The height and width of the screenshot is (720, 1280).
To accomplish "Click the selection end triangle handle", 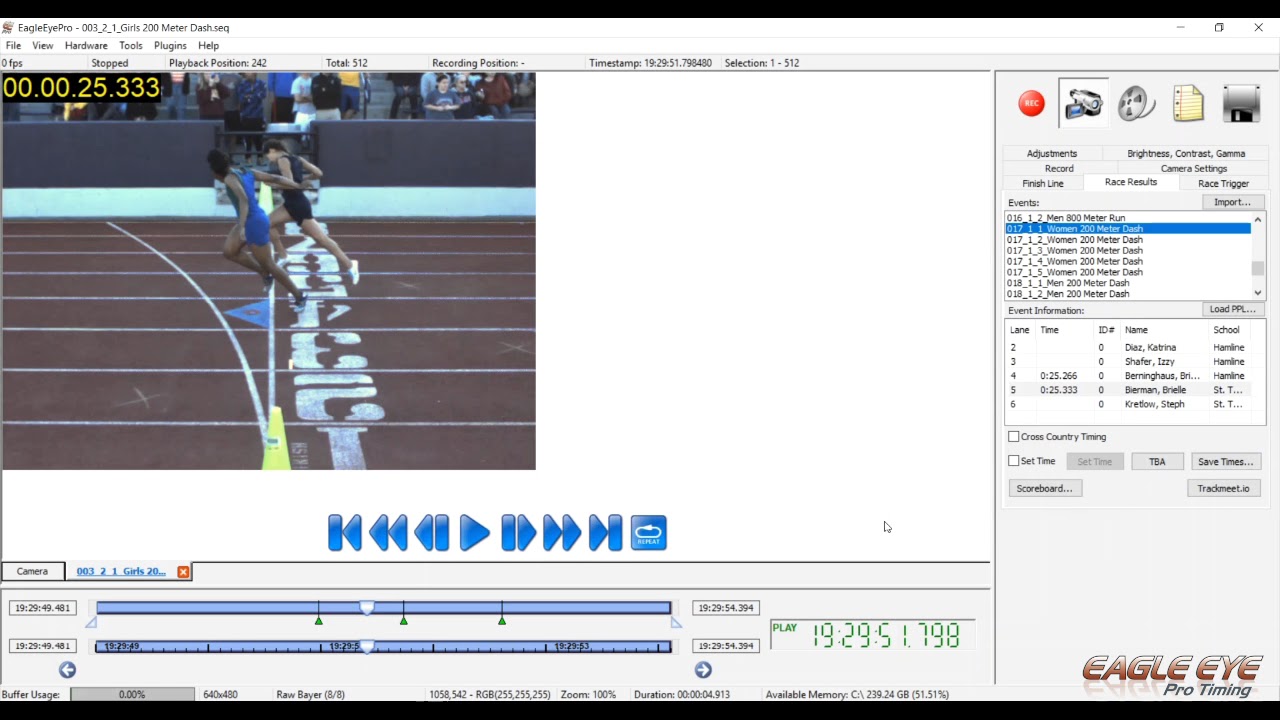I will 676,622.
